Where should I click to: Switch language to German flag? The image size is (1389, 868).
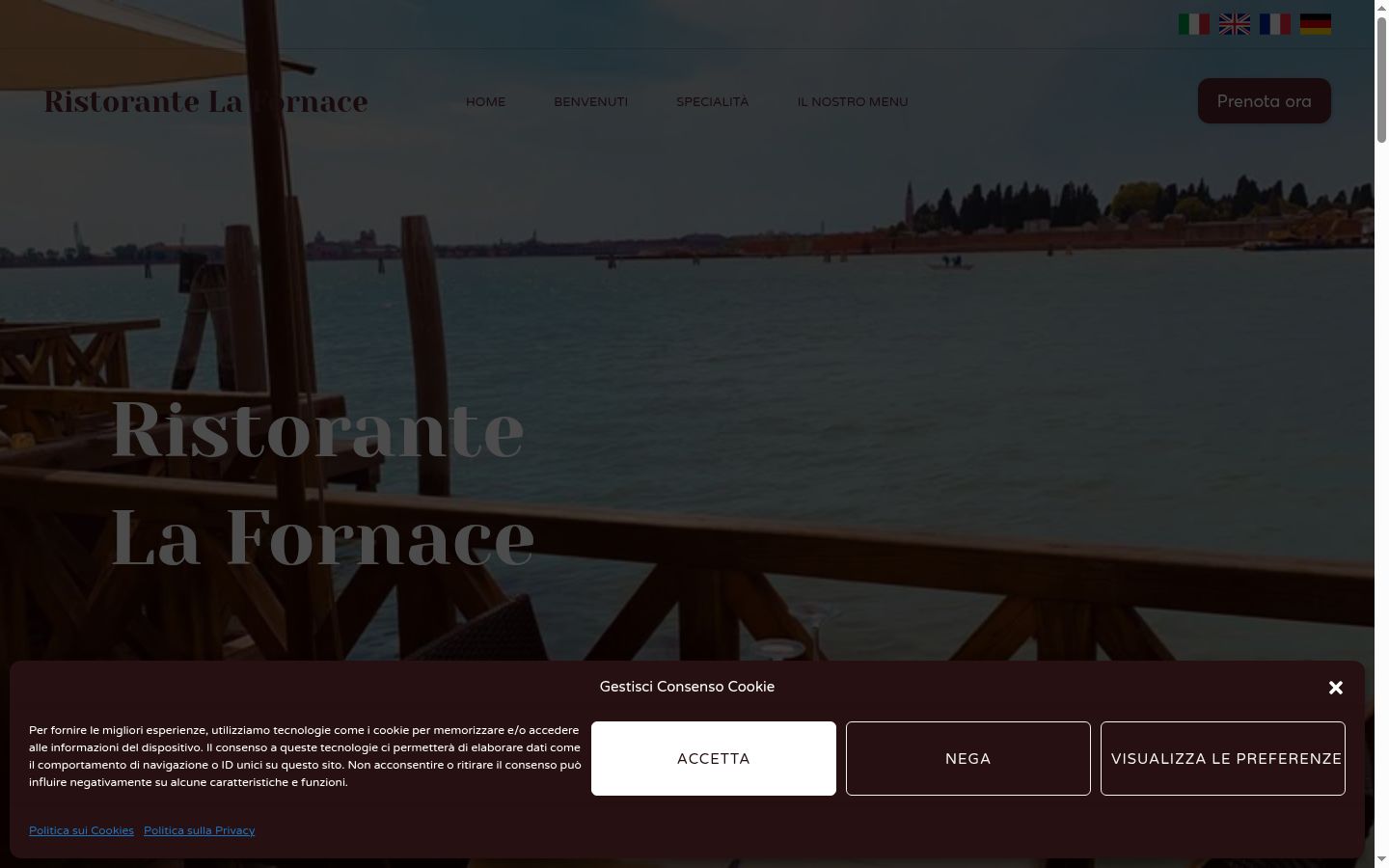pos(1316,24)
